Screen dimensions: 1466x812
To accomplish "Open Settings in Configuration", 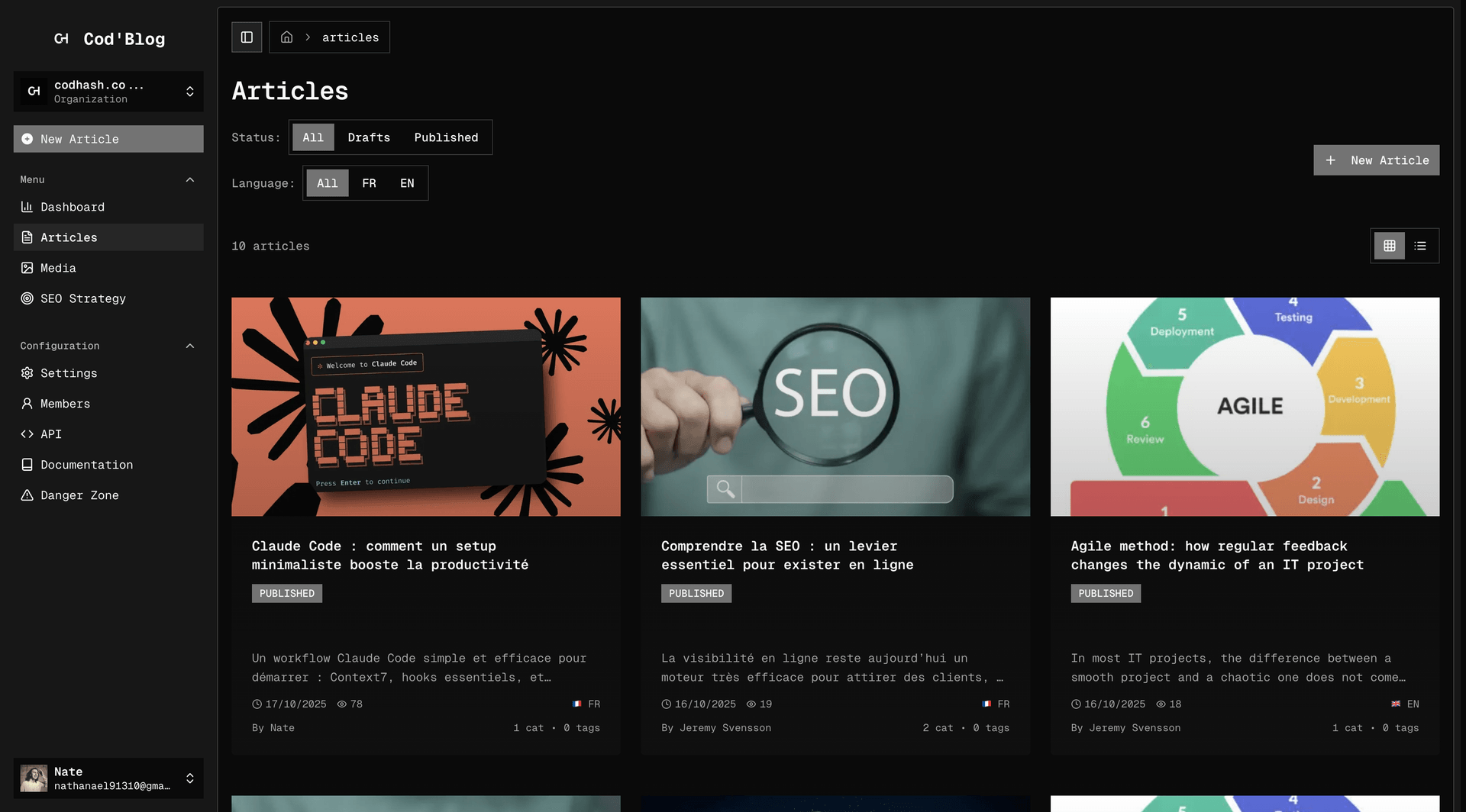I will 69,373.
